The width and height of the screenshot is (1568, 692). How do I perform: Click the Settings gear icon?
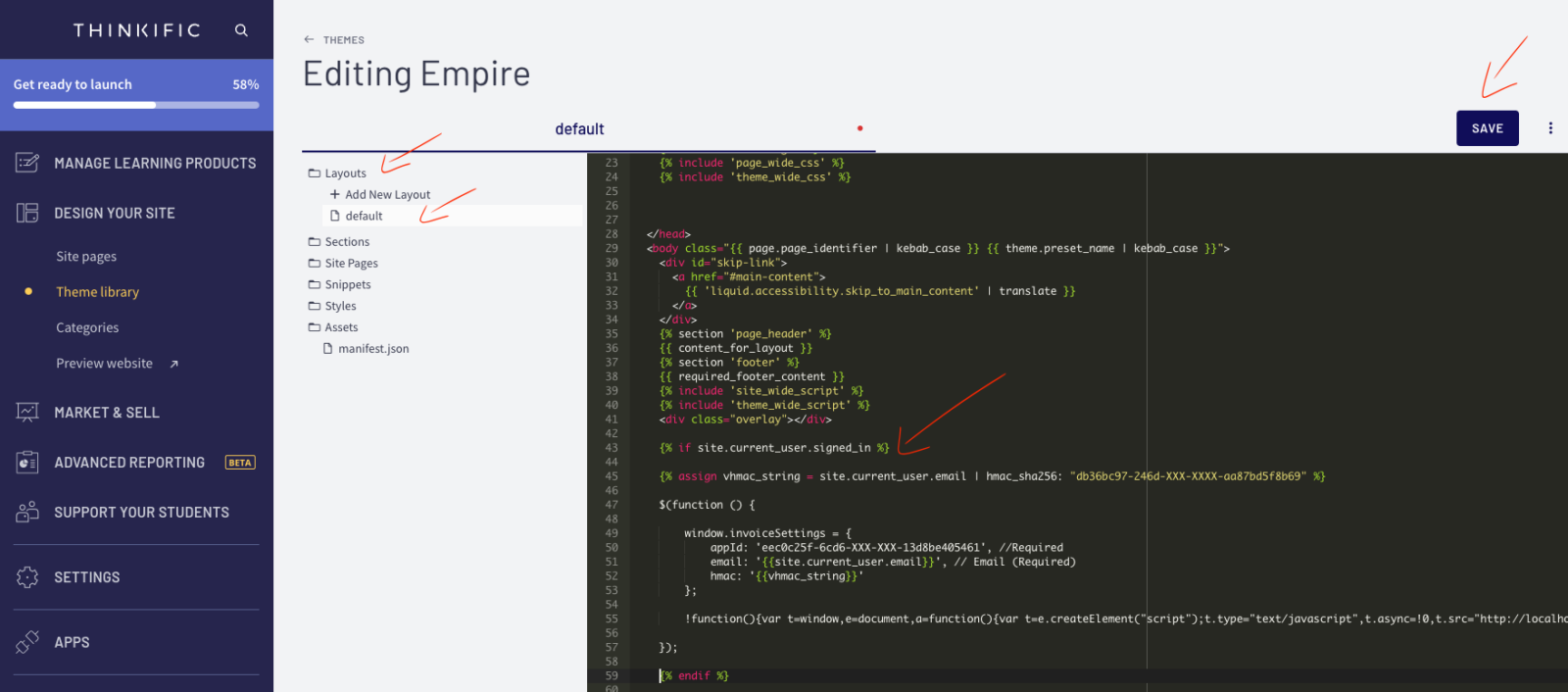27,577
